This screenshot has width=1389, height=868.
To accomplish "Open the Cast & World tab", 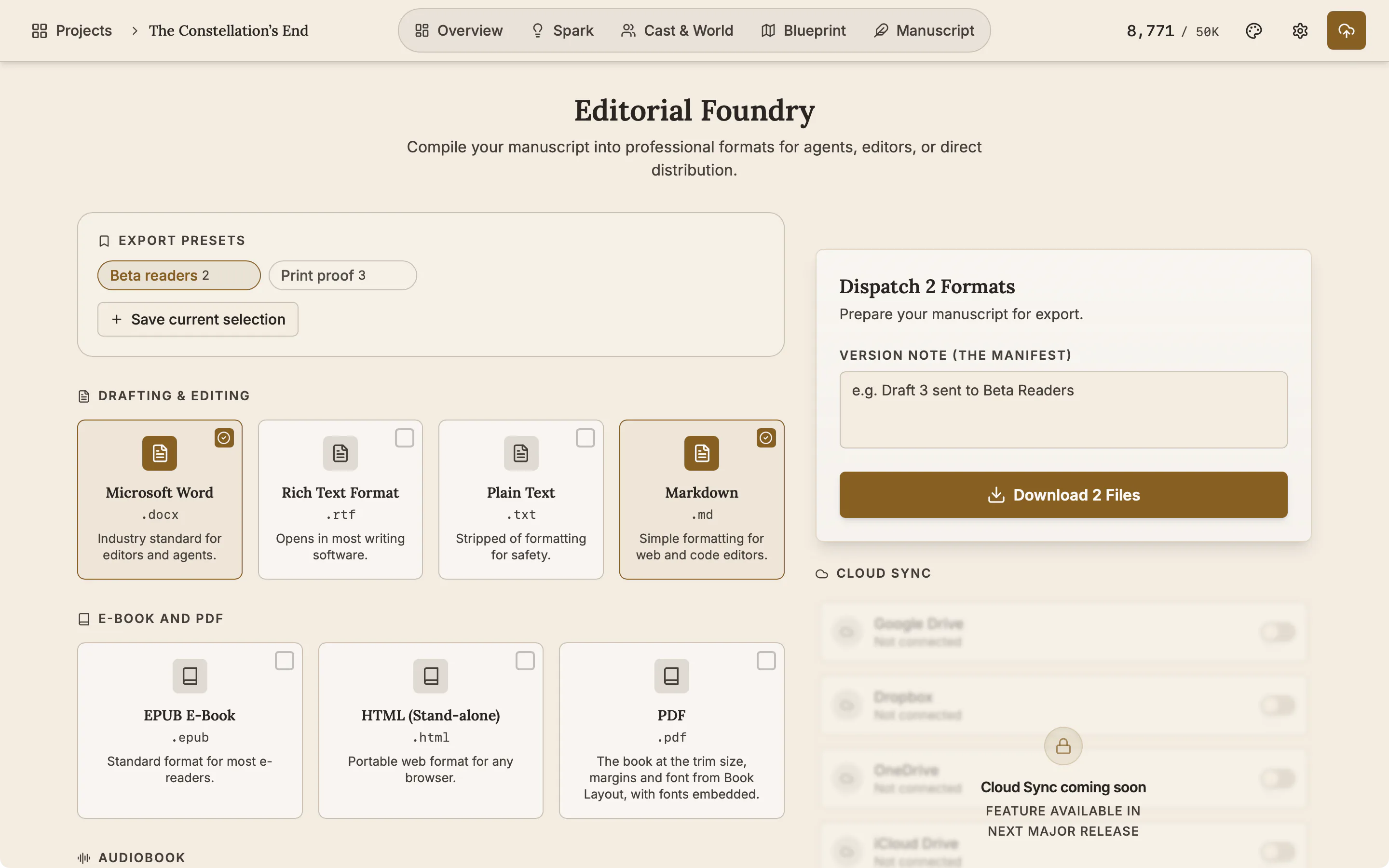I will click(x=677, y=30).
